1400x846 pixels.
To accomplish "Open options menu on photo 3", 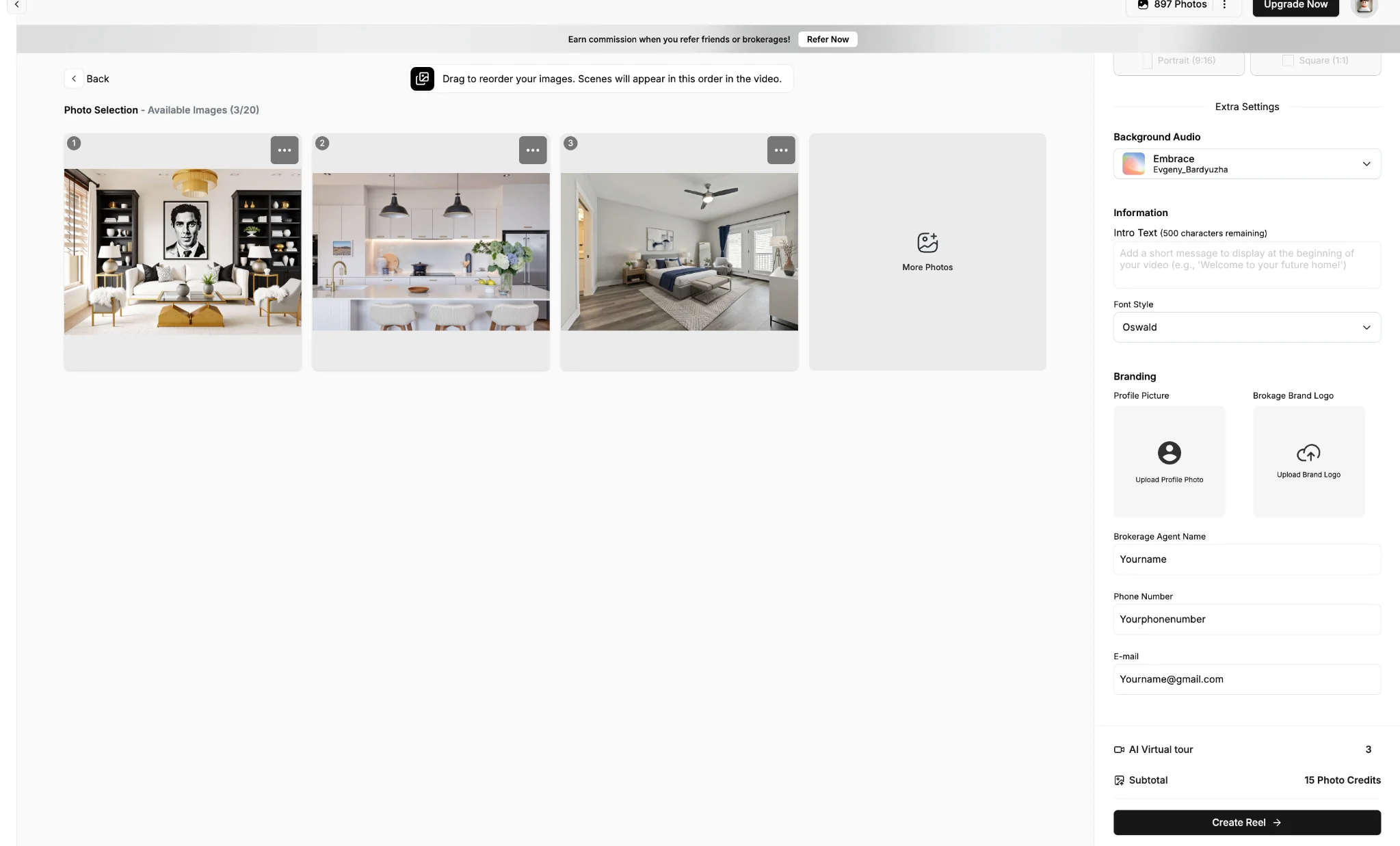I will click(781, 150).
